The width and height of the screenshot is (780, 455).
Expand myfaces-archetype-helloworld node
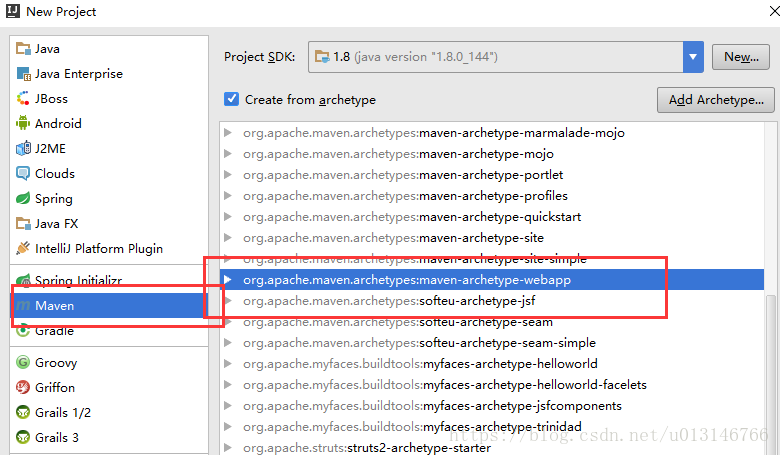[228, 364]
